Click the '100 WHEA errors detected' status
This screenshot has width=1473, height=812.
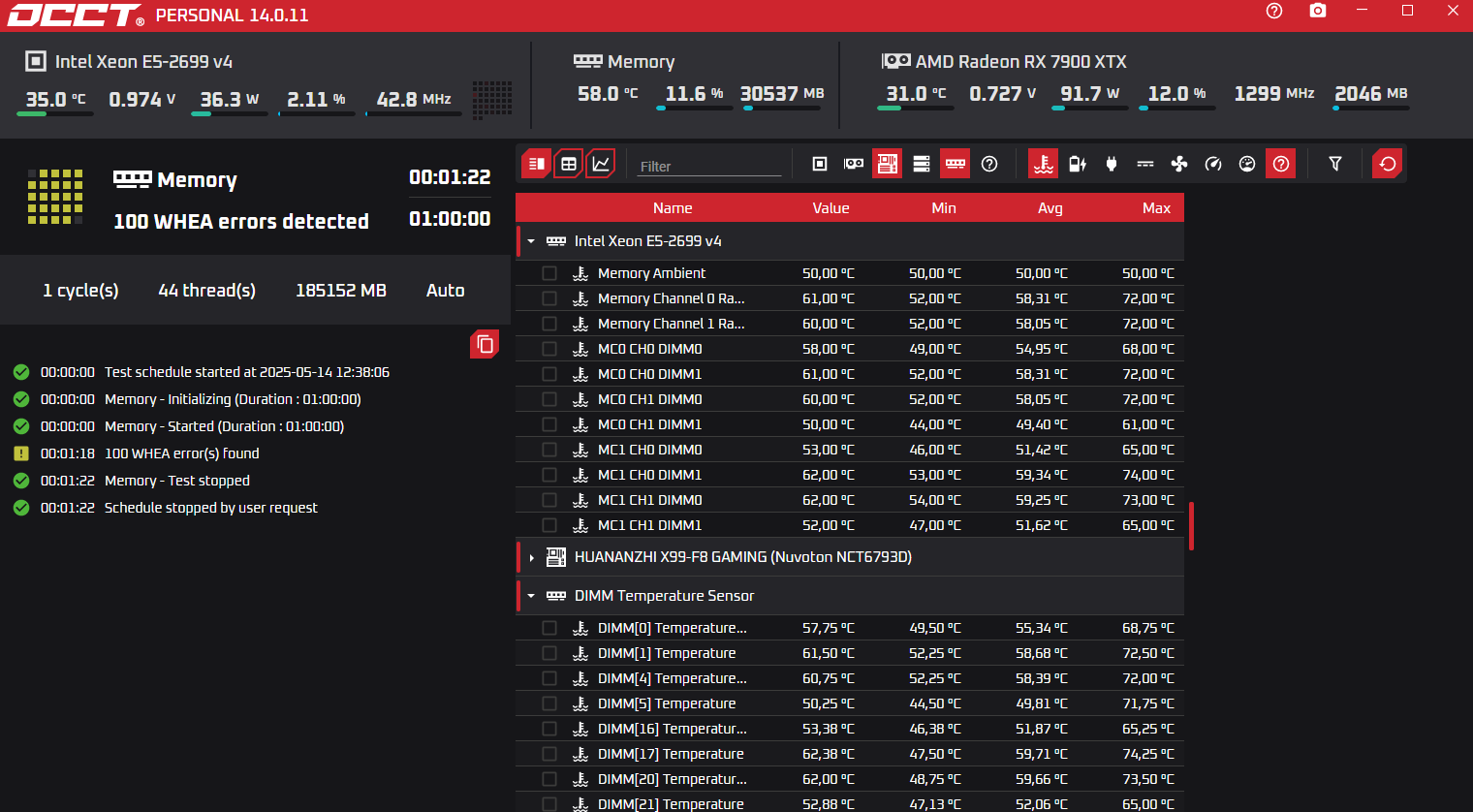point(241,222)
